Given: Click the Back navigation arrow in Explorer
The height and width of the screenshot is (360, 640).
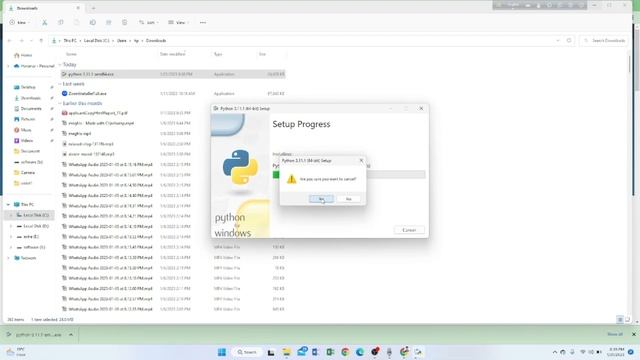Looking at the screenshot, I should pos(10,40).
